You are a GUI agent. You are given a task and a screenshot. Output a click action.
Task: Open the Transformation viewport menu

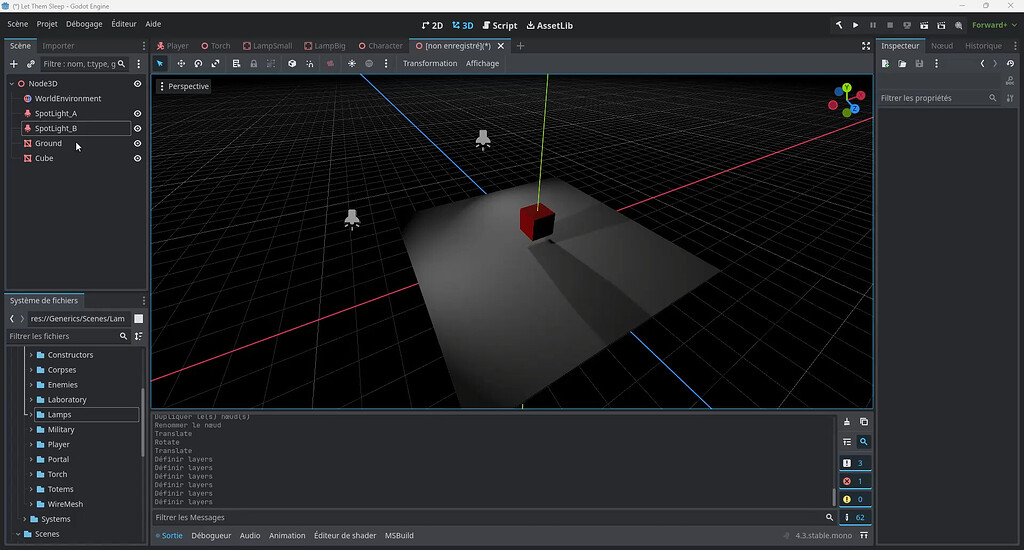tap(430, 63)
